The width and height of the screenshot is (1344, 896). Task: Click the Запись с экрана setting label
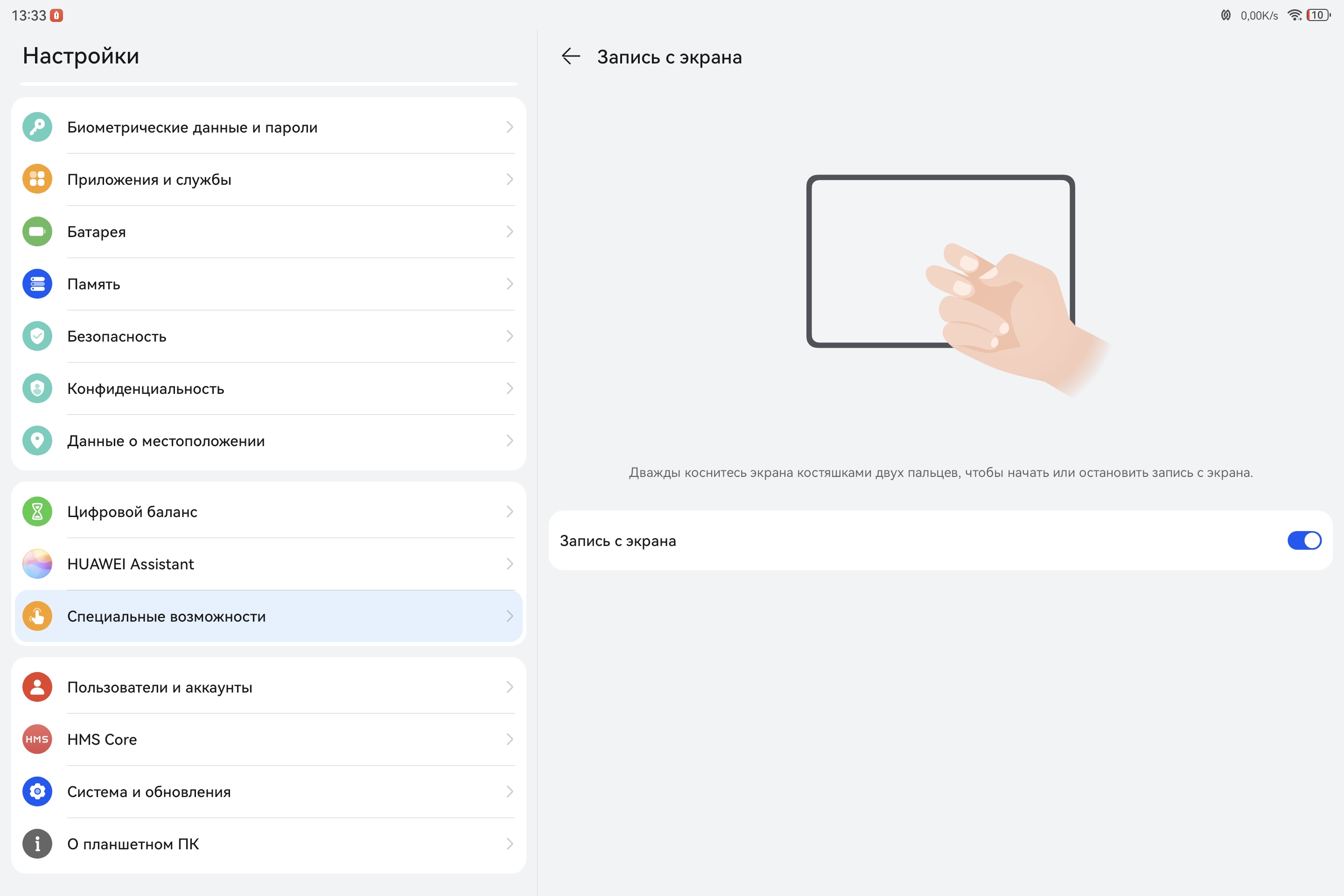[x=618, y=540]
